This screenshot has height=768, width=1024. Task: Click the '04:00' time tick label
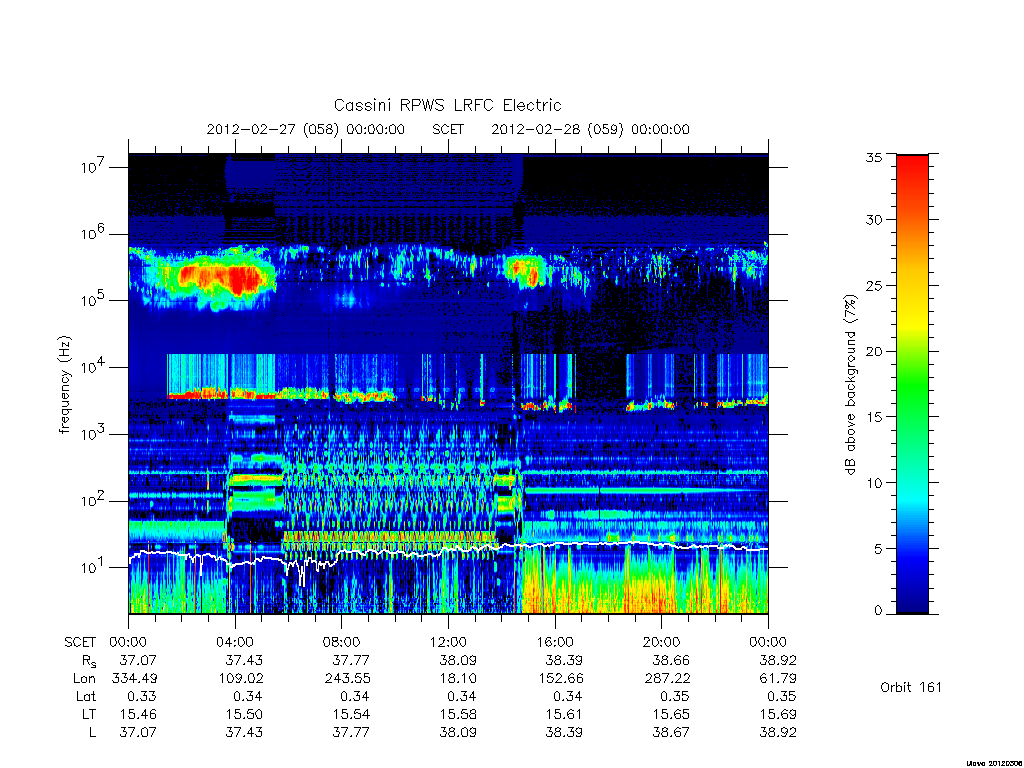click(234, 643)
